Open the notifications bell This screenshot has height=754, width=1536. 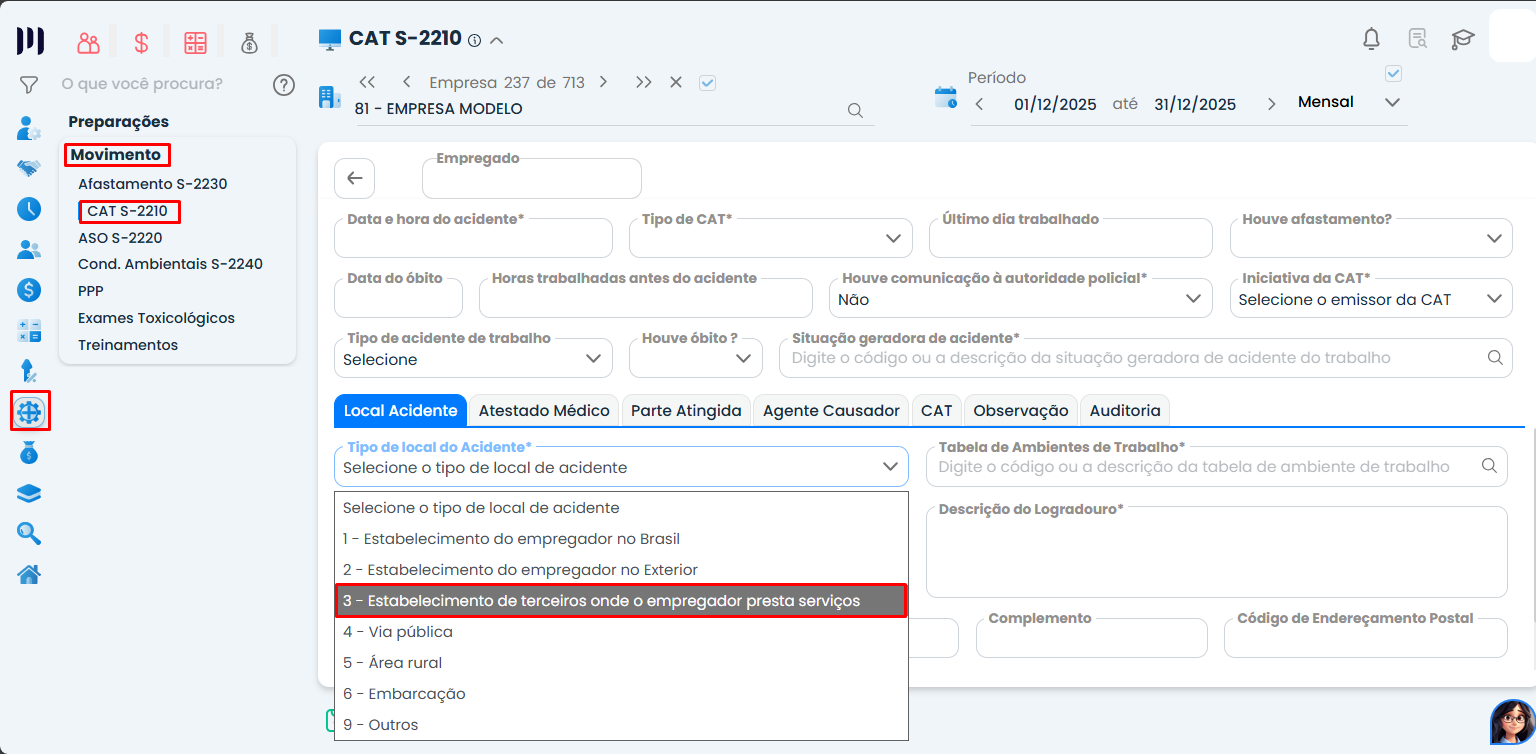pos(1372,39)
